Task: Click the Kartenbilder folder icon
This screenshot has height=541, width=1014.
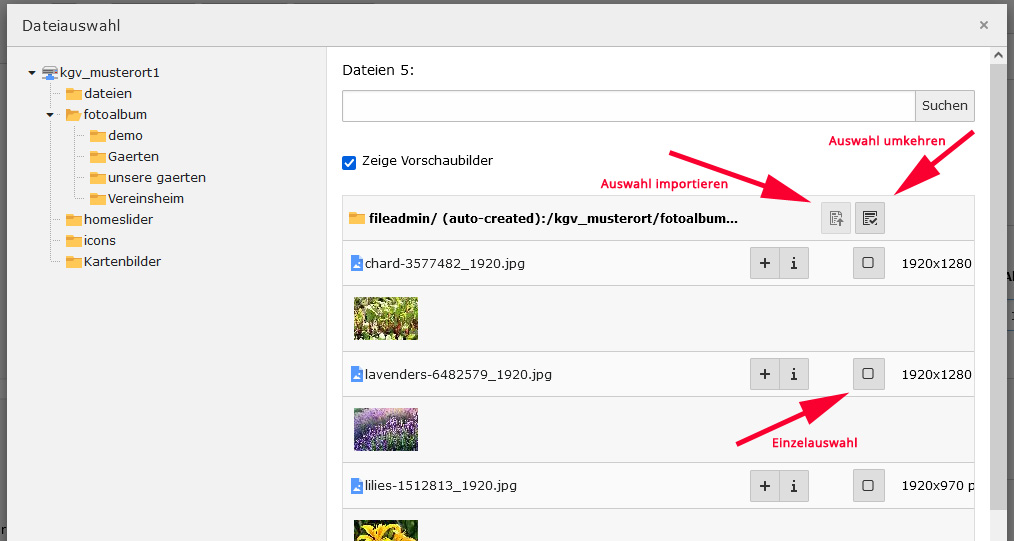Action: (x=74, y=262)
